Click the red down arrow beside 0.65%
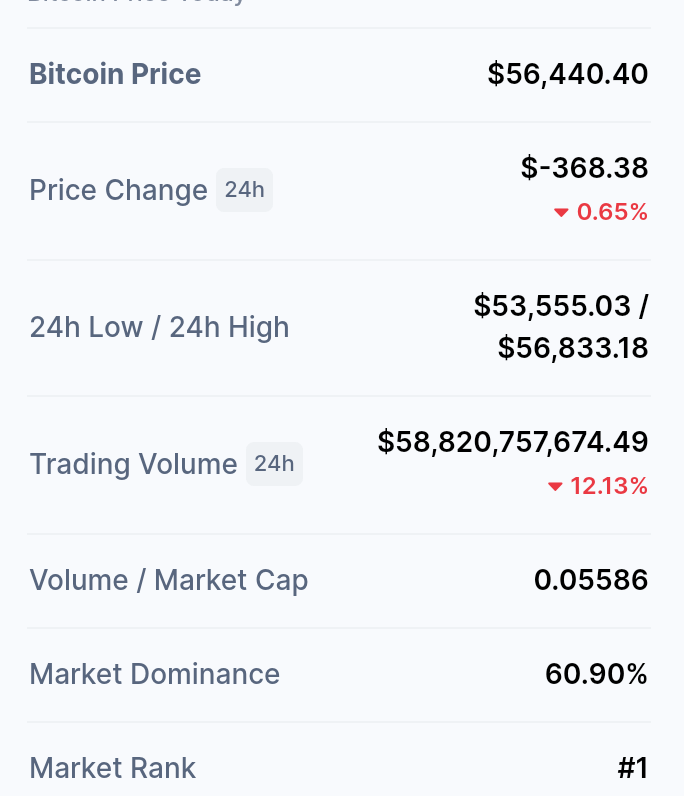Image resolution: width=684 pixels, height=796 pixels. coord(561,213)
